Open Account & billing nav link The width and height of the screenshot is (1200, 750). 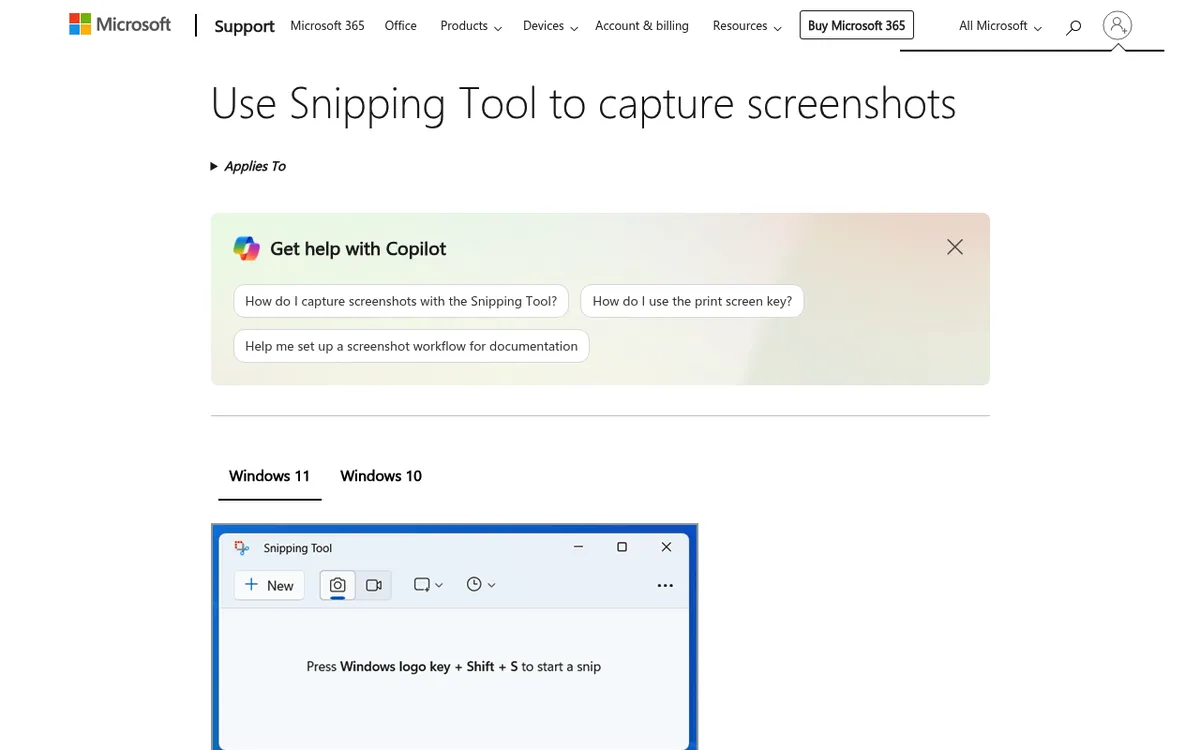coord(642,26)
